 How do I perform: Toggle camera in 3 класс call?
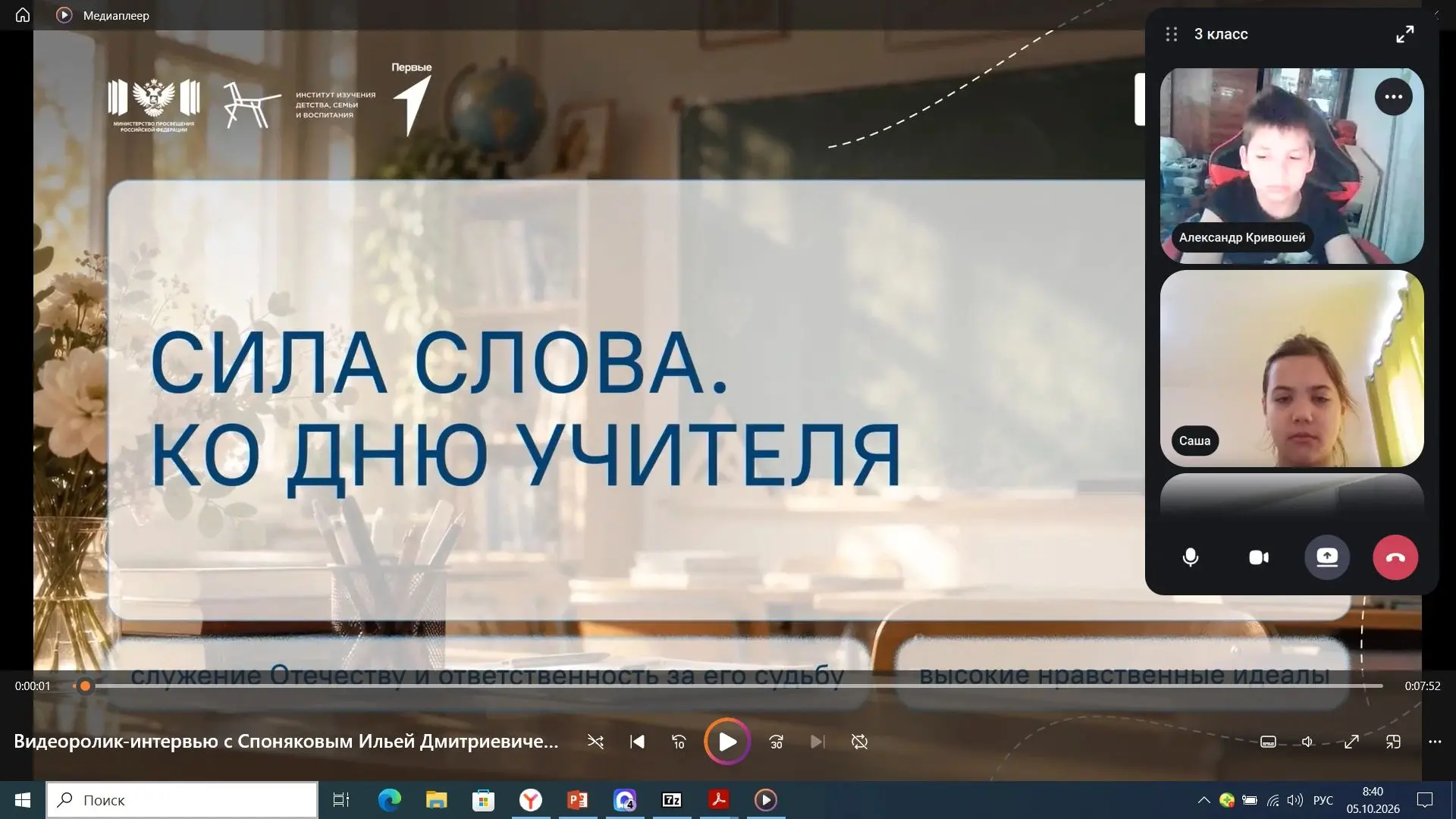[x=1259, y=557]
